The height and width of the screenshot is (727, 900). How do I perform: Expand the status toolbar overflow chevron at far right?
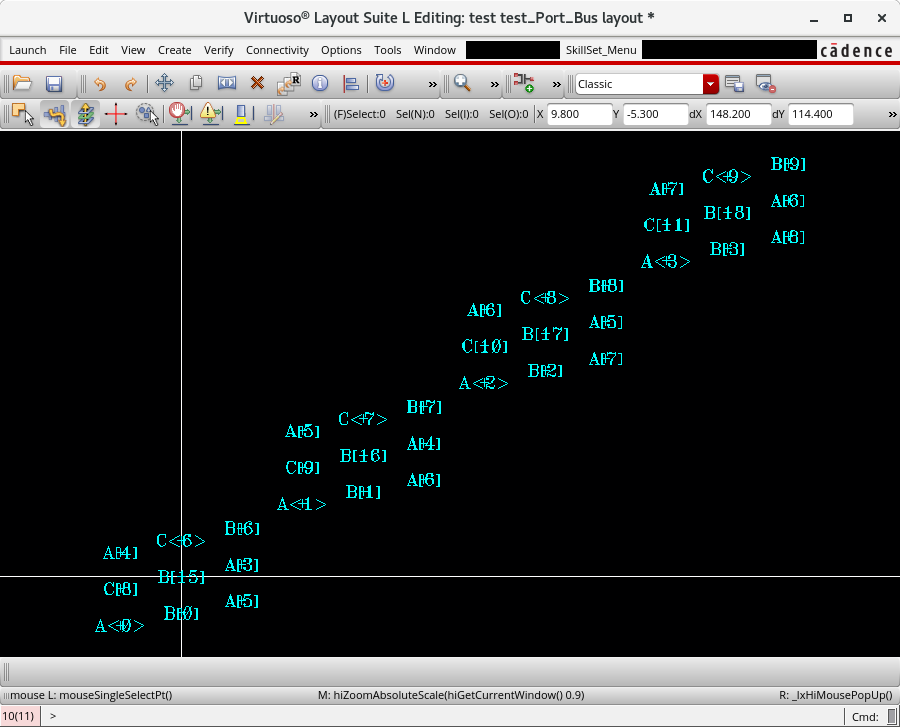pyautogui.click(x=893, y=114)
